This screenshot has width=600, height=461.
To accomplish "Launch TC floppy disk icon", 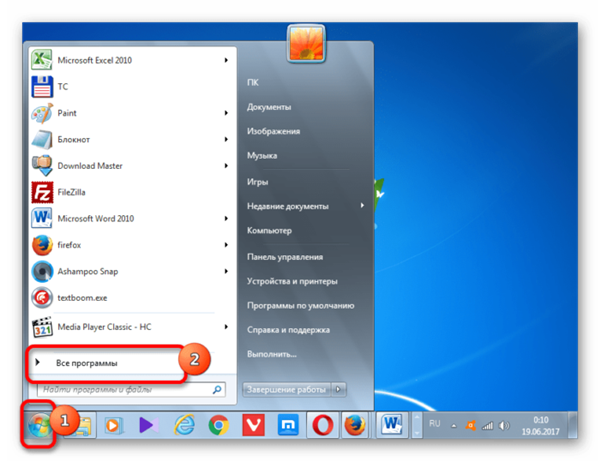I will 42,86.
